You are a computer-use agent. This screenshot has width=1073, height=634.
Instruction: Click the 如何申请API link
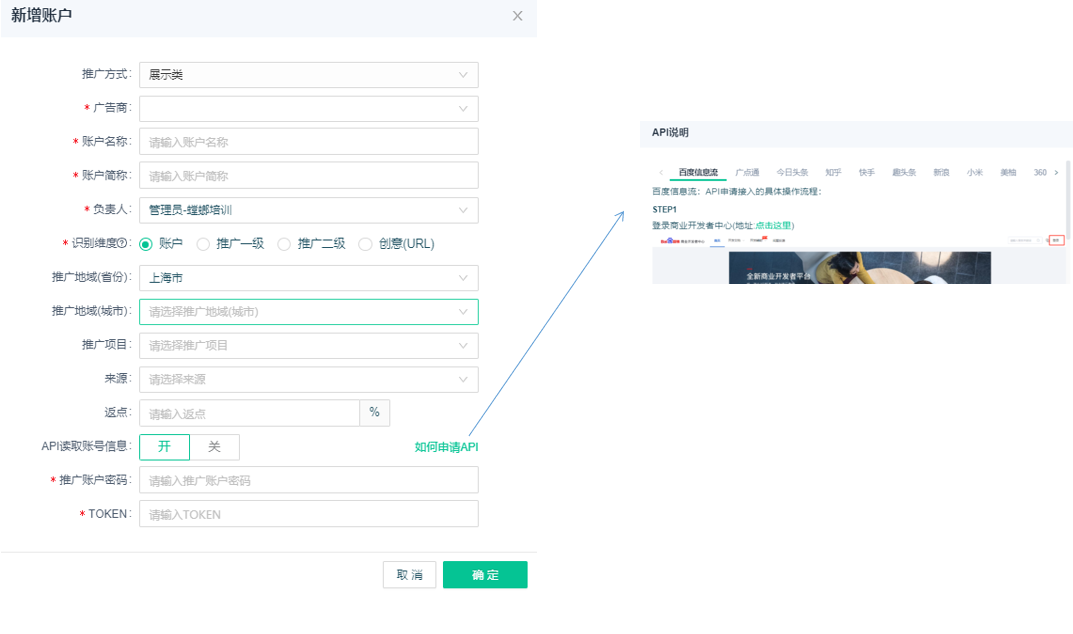coord(446,447)
